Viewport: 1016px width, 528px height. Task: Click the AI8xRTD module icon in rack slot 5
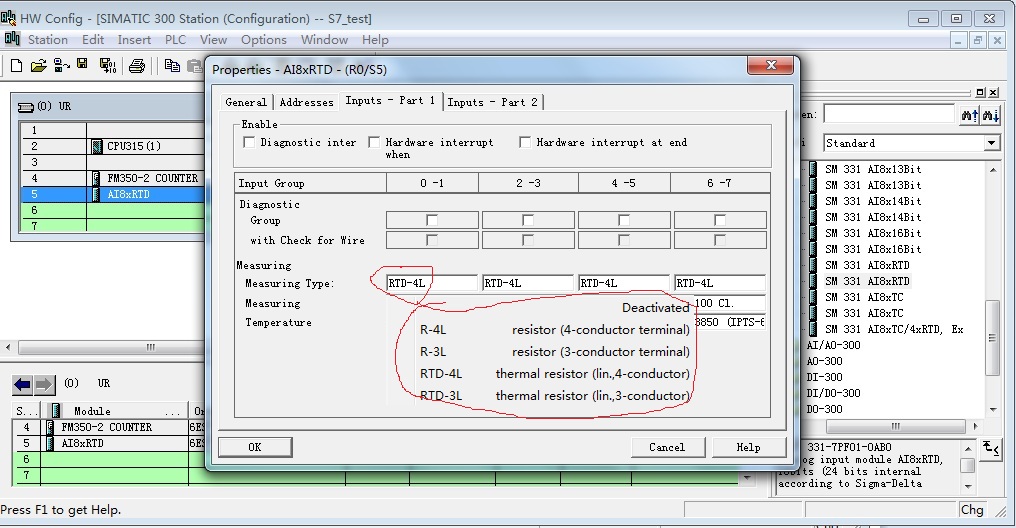[97, 194]
